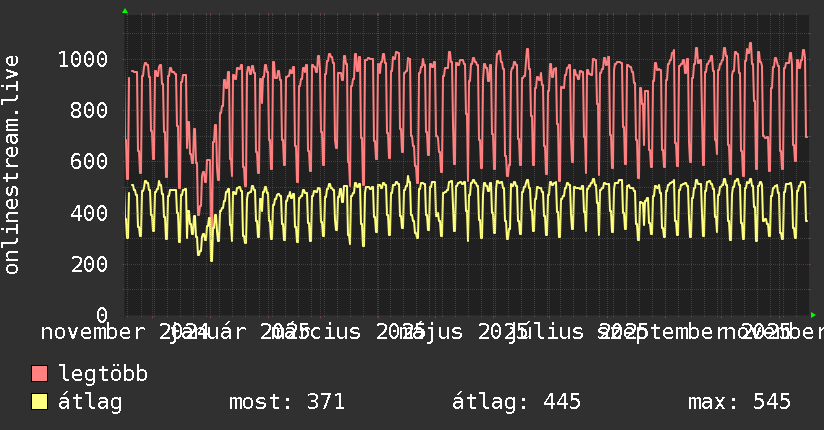Click the yellow átlag legend swatch
Screen dimensions: 824x430
pos(40,402)
